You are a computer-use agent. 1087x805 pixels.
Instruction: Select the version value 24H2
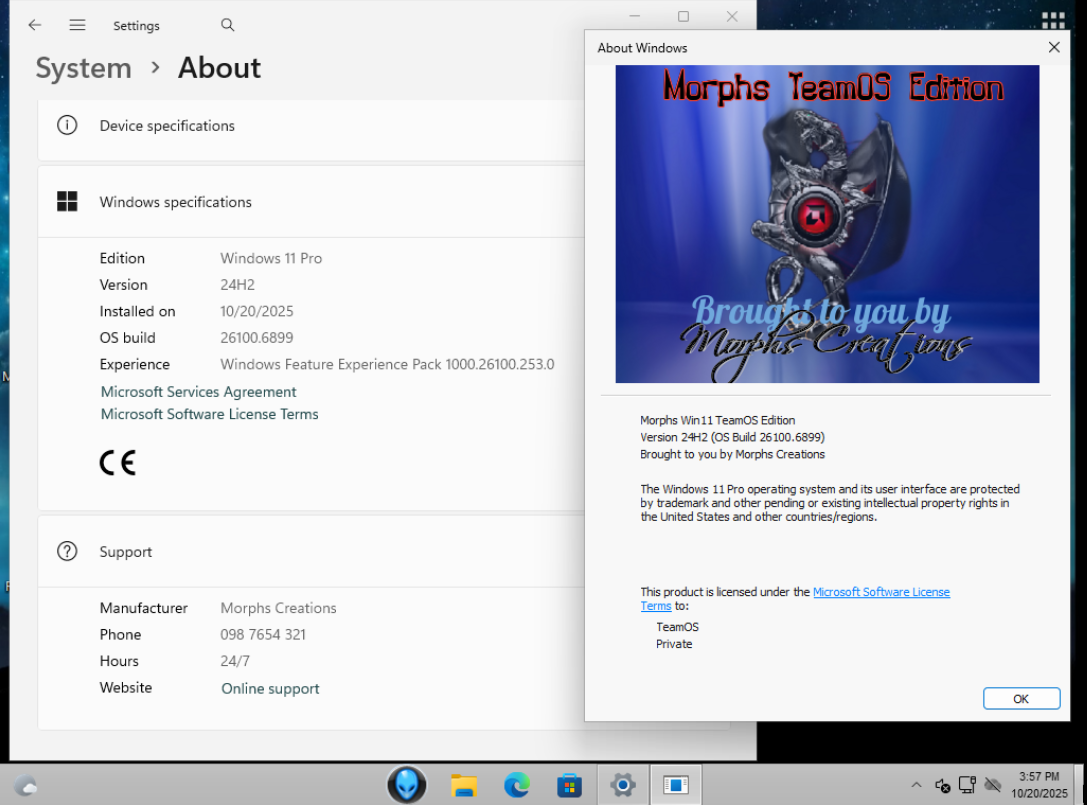pyautogui.click(x=238, y=285)
